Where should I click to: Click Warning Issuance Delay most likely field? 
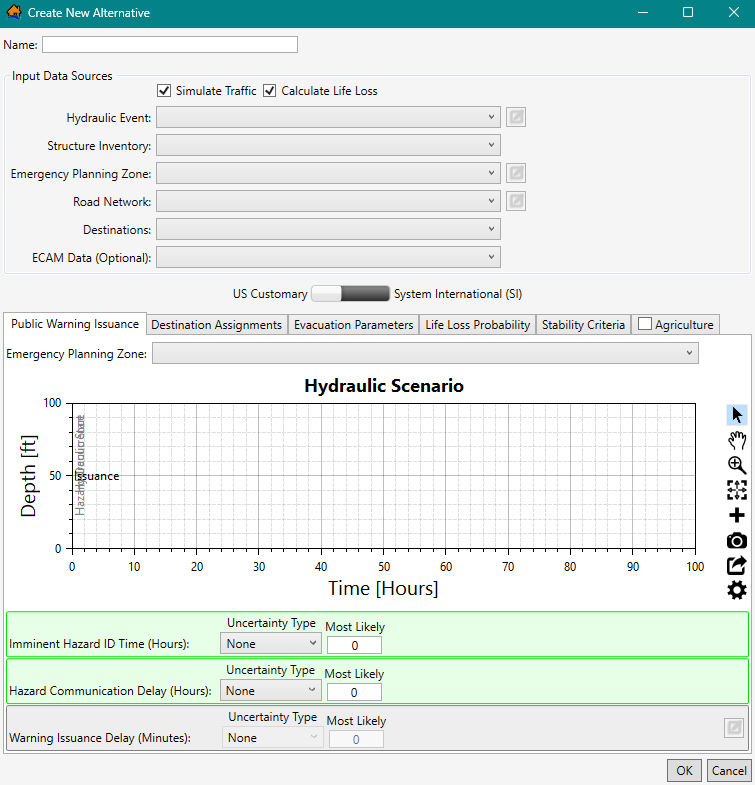coord(356,739)
